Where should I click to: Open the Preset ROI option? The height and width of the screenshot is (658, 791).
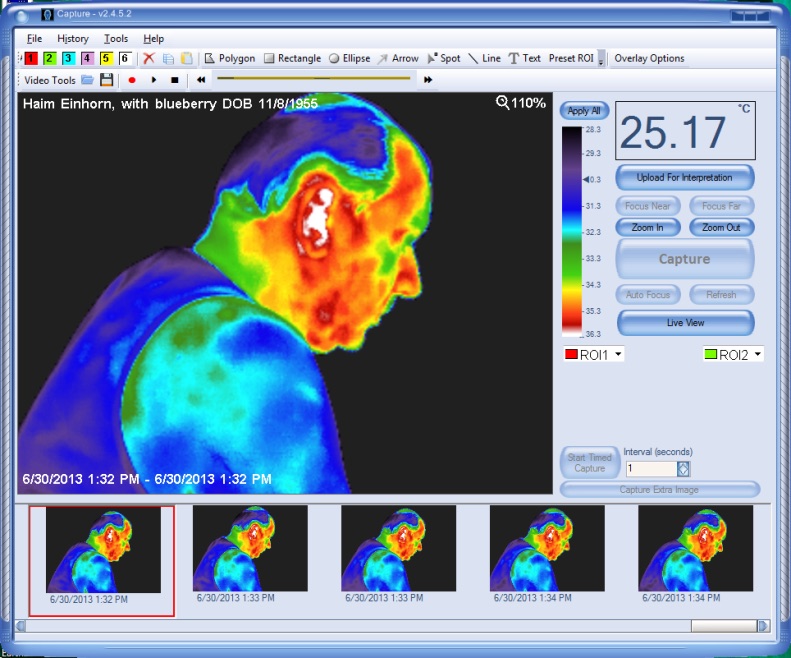coord(571,59)
